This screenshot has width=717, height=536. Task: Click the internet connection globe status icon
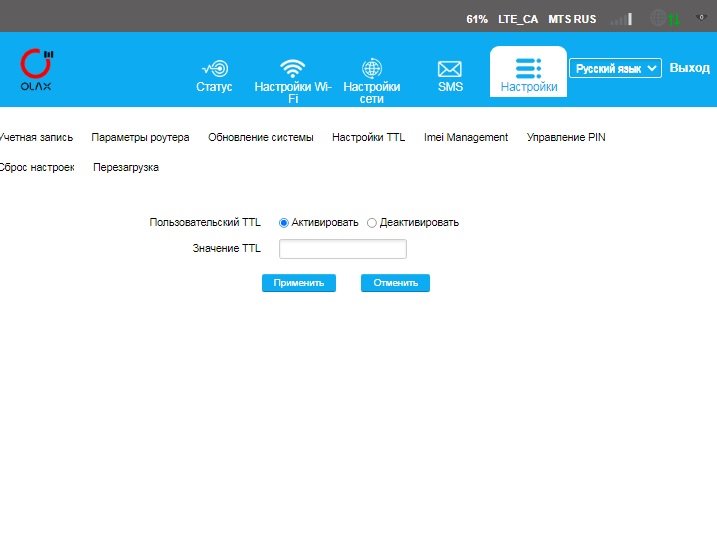coord(659,18)
